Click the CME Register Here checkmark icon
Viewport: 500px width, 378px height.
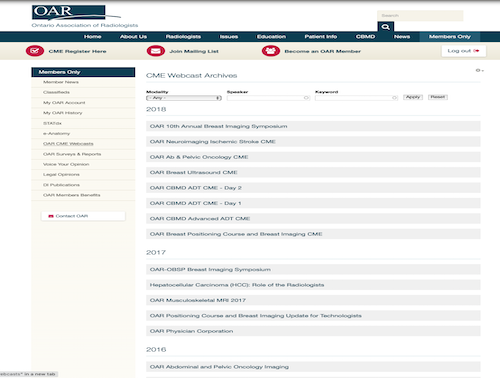click(x=35, y=51)
